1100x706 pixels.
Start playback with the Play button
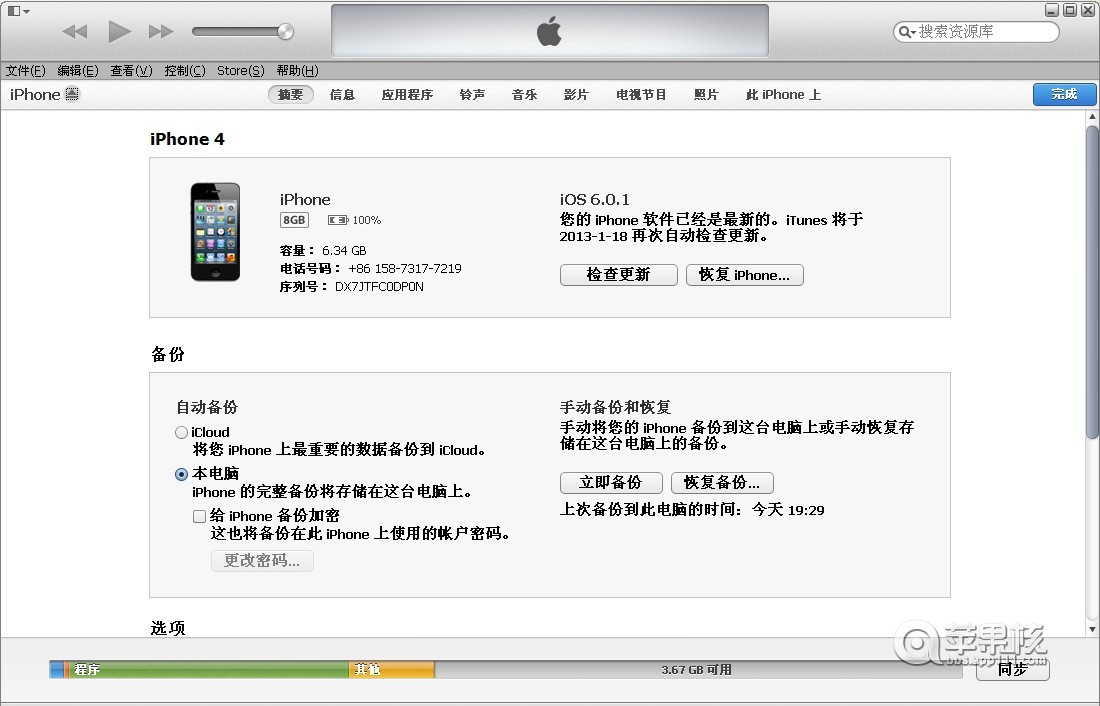pyautogui.click(x=119, y=32)
